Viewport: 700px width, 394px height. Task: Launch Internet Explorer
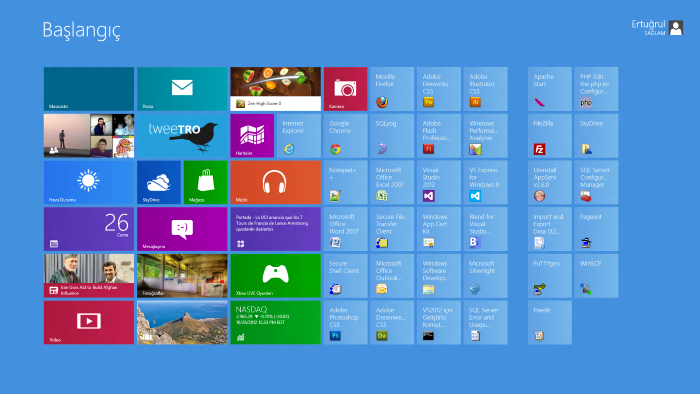[299, 136]
